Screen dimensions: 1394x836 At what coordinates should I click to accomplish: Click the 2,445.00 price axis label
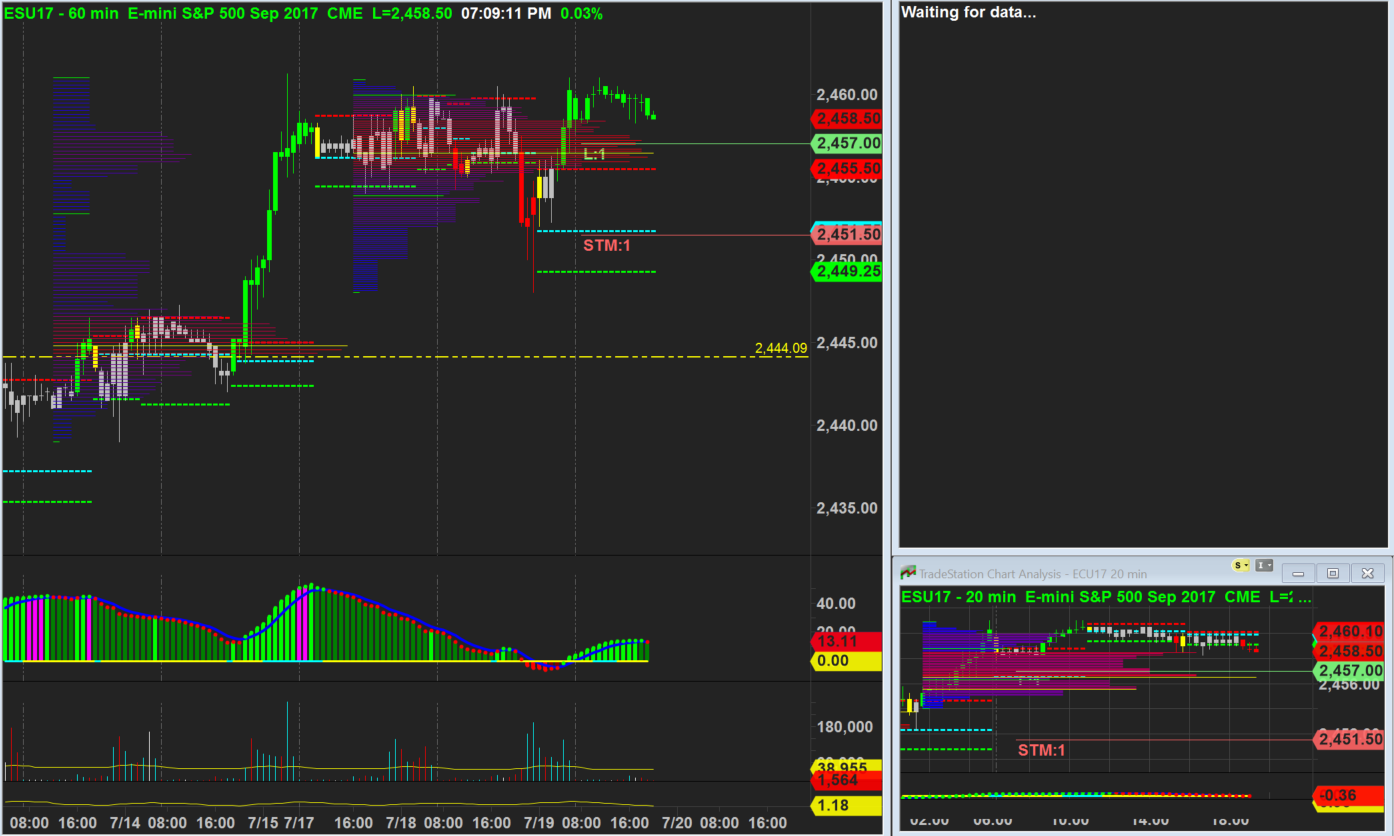tap(848, 343)
